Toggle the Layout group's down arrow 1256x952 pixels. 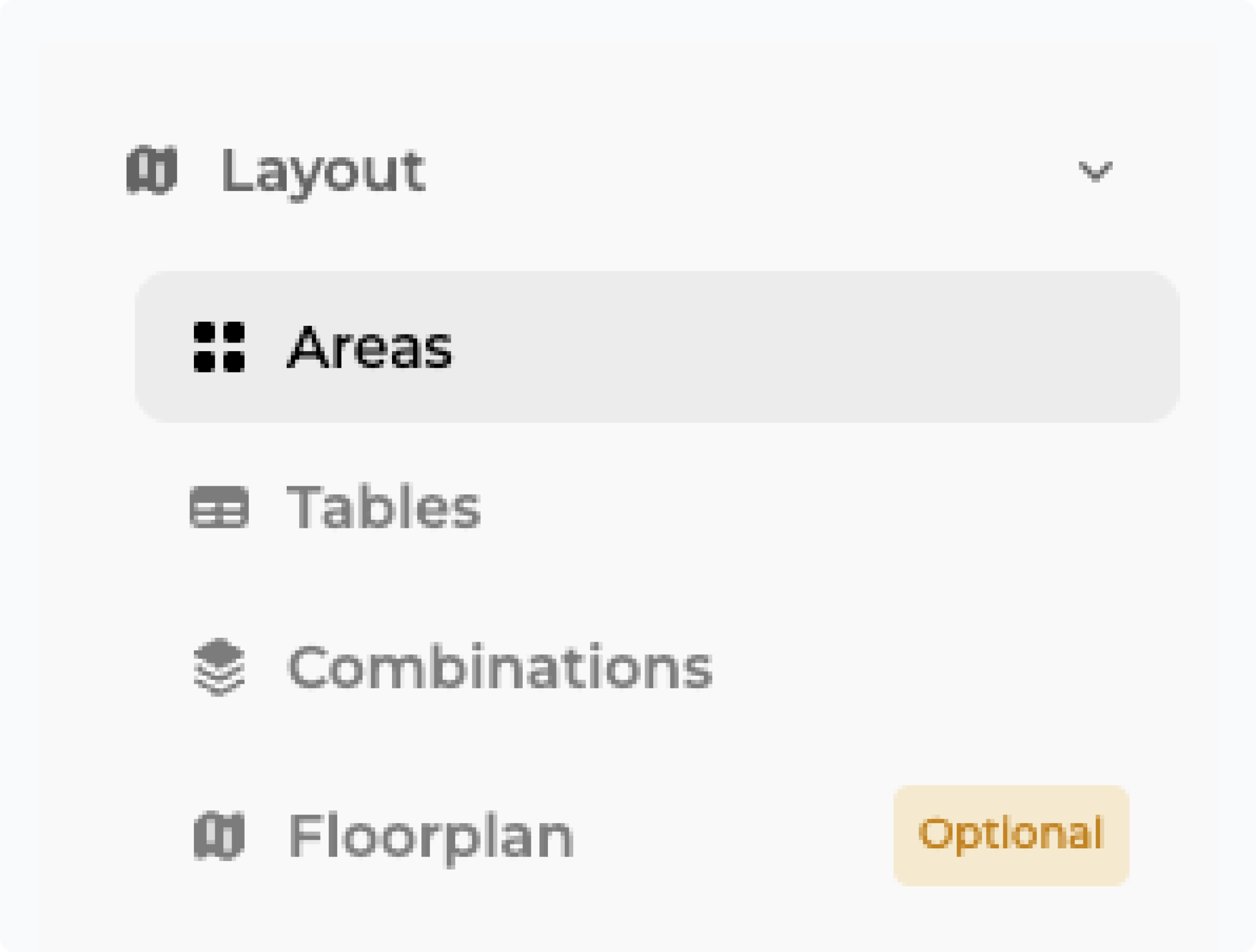(1095, 172)
